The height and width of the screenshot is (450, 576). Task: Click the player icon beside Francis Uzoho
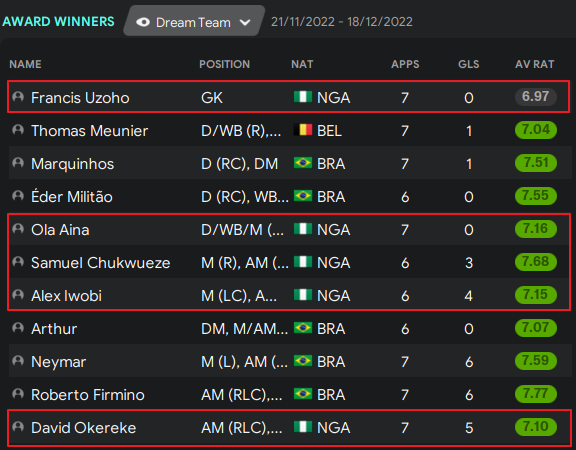18,97
